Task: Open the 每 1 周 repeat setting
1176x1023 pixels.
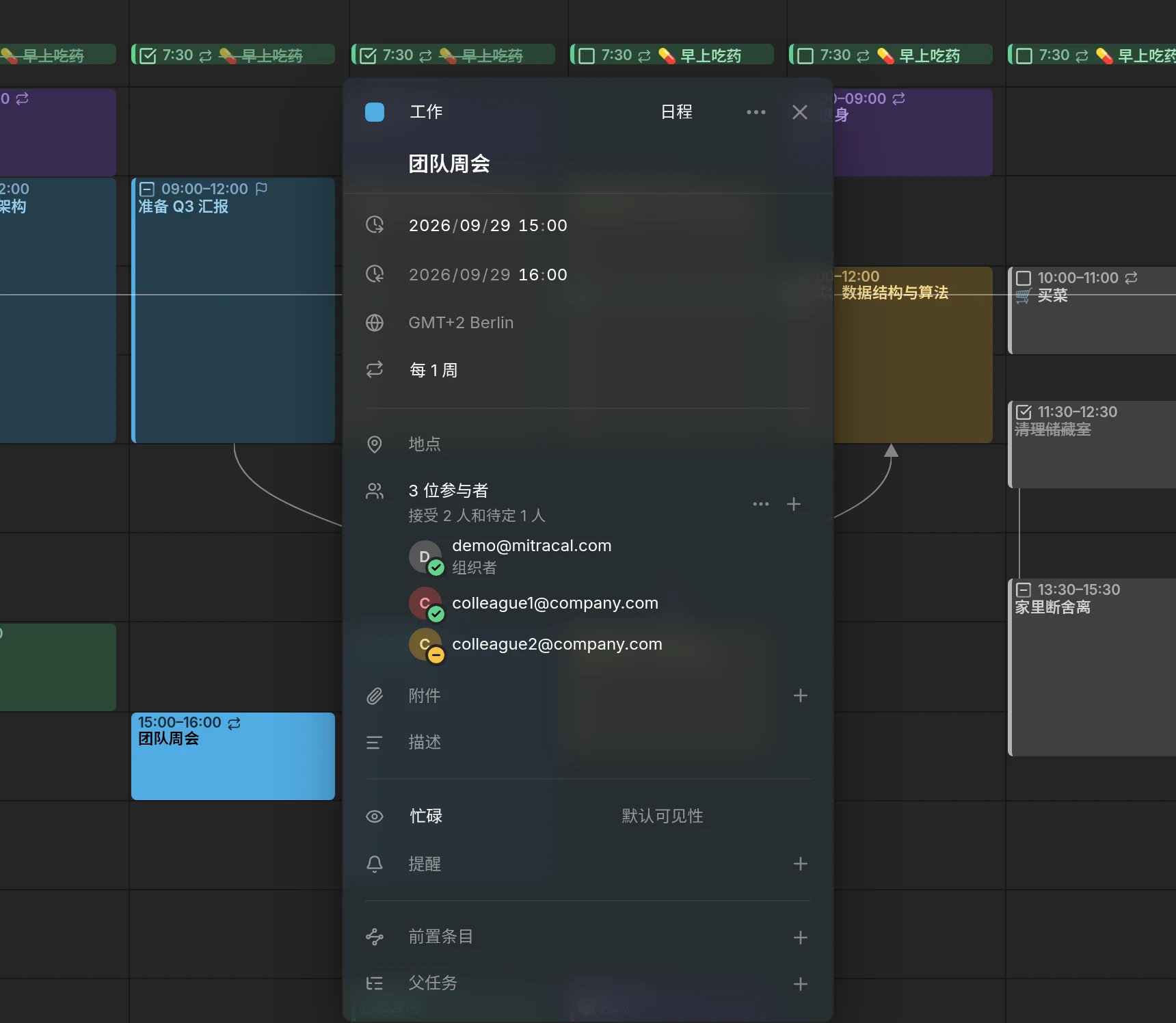Action: click(433, 370)
